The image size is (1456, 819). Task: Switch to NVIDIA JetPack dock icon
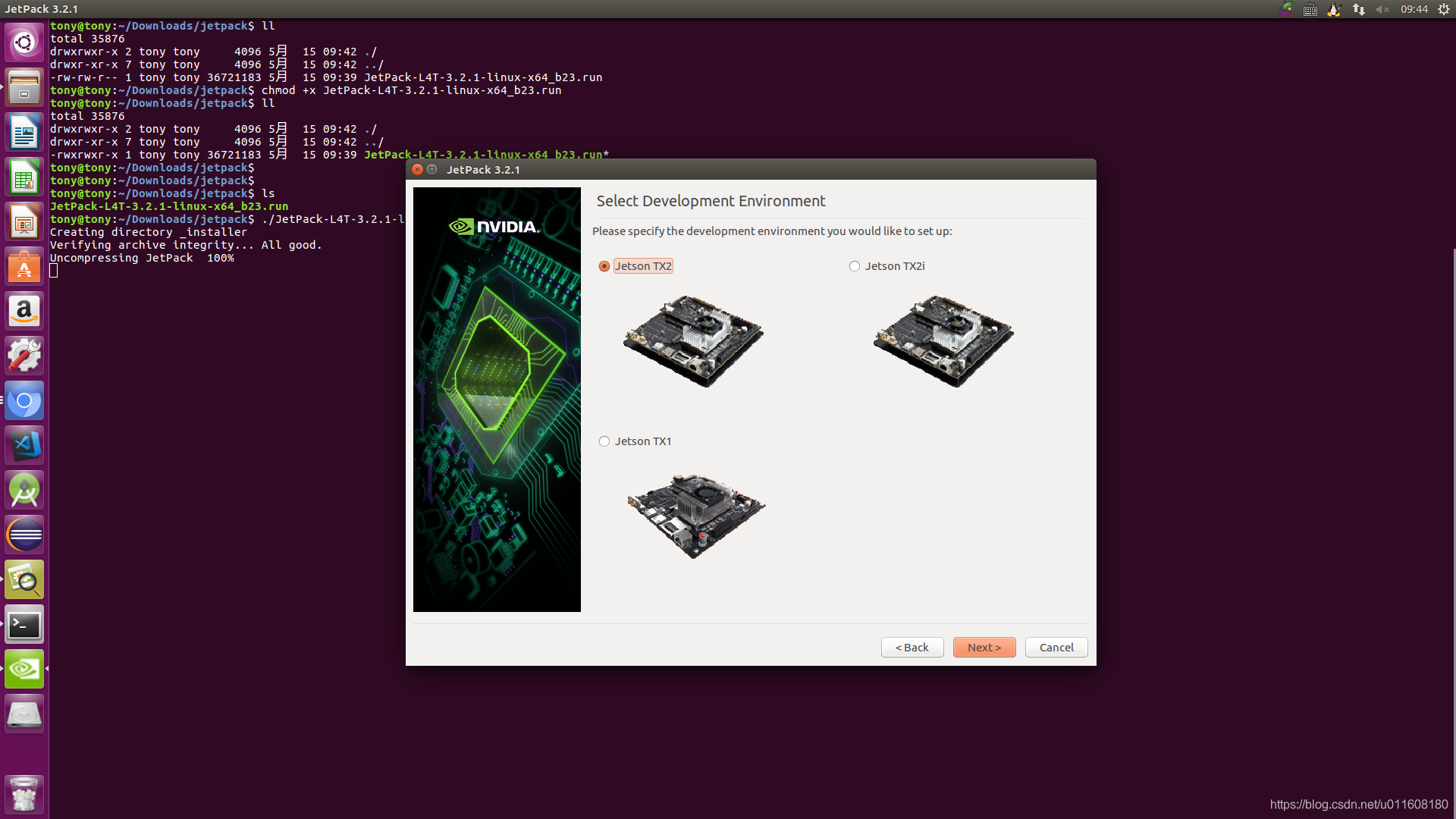[24, 670]
